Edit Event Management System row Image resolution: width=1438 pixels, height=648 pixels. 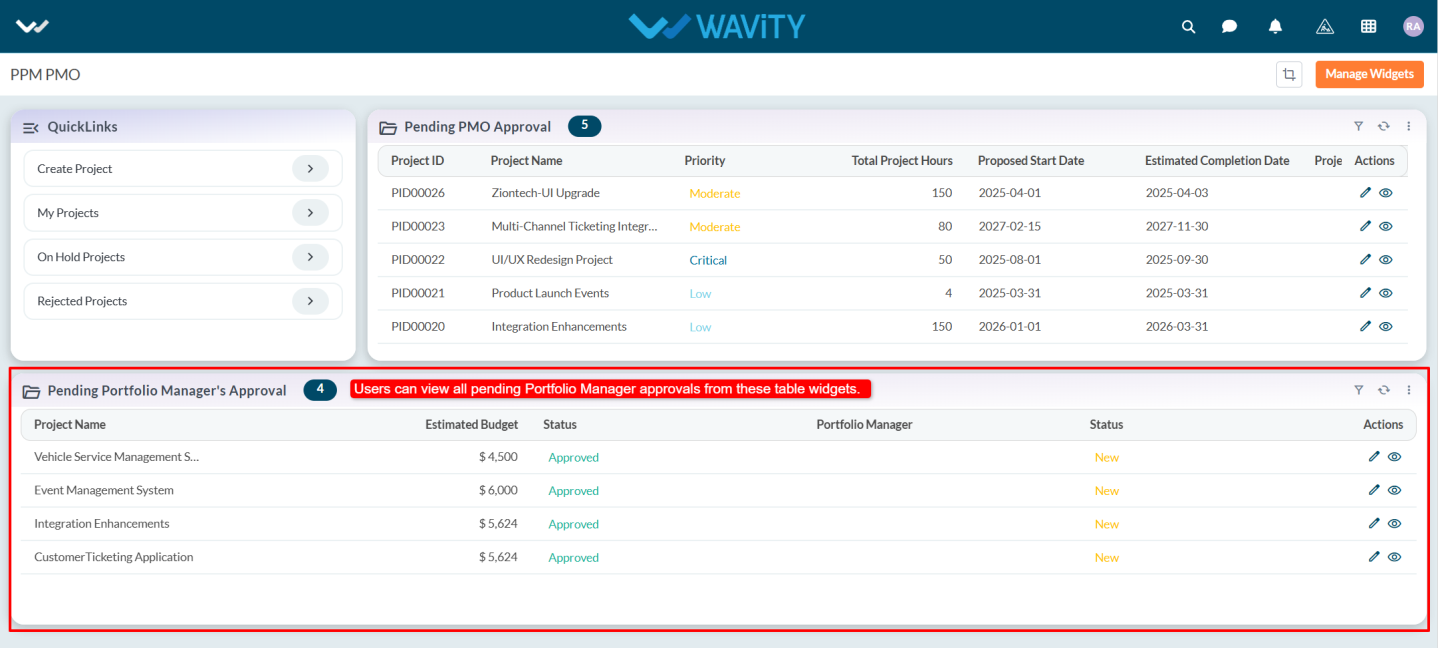(x=1374, y=490)
